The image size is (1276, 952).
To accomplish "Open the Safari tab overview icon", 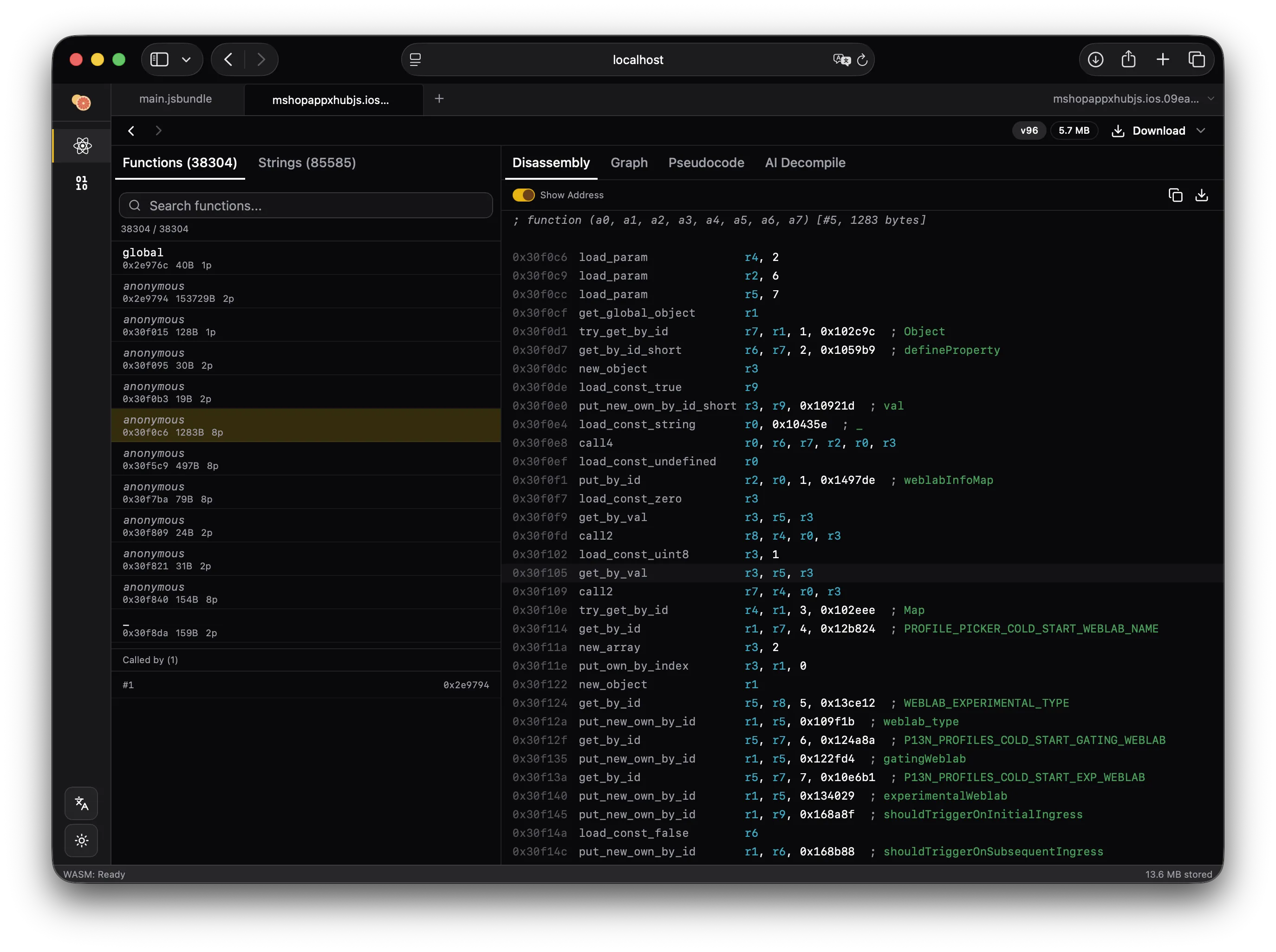I will click(1197, 59).
